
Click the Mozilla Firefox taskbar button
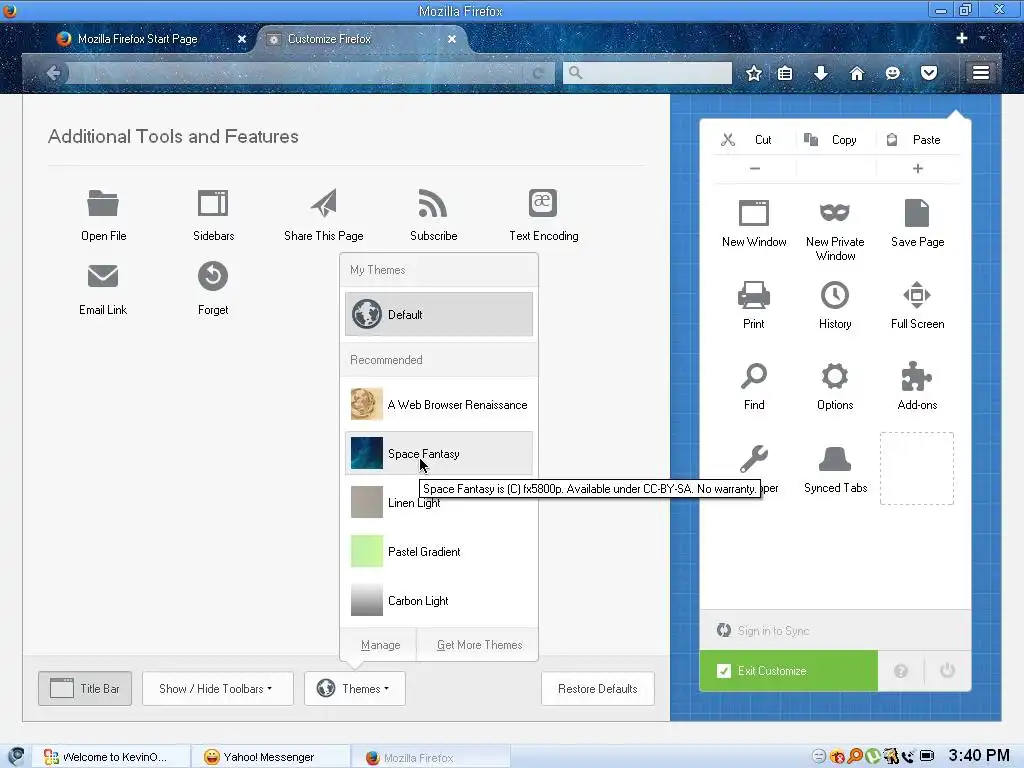pyautogui.click(x=431, y=758)
